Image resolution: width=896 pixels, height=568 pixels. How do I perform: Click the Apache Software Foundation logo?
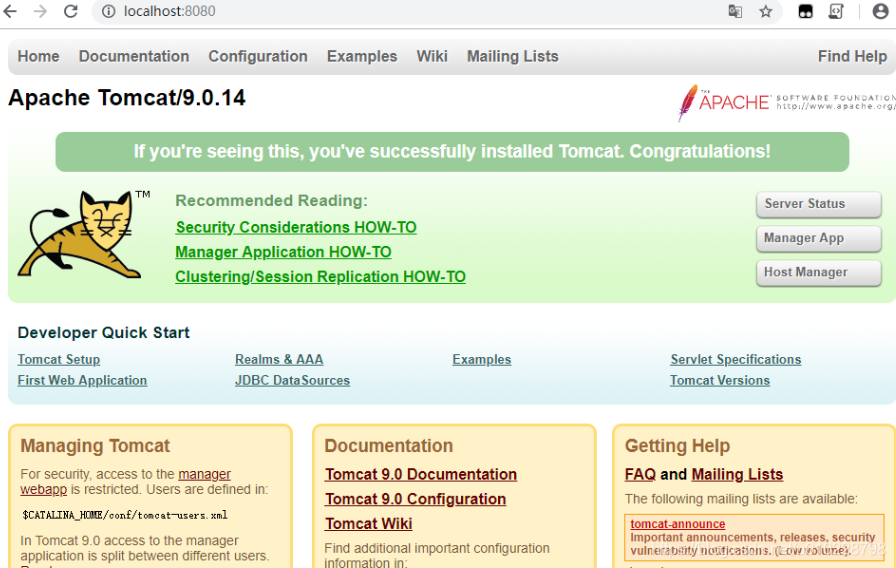786,103
